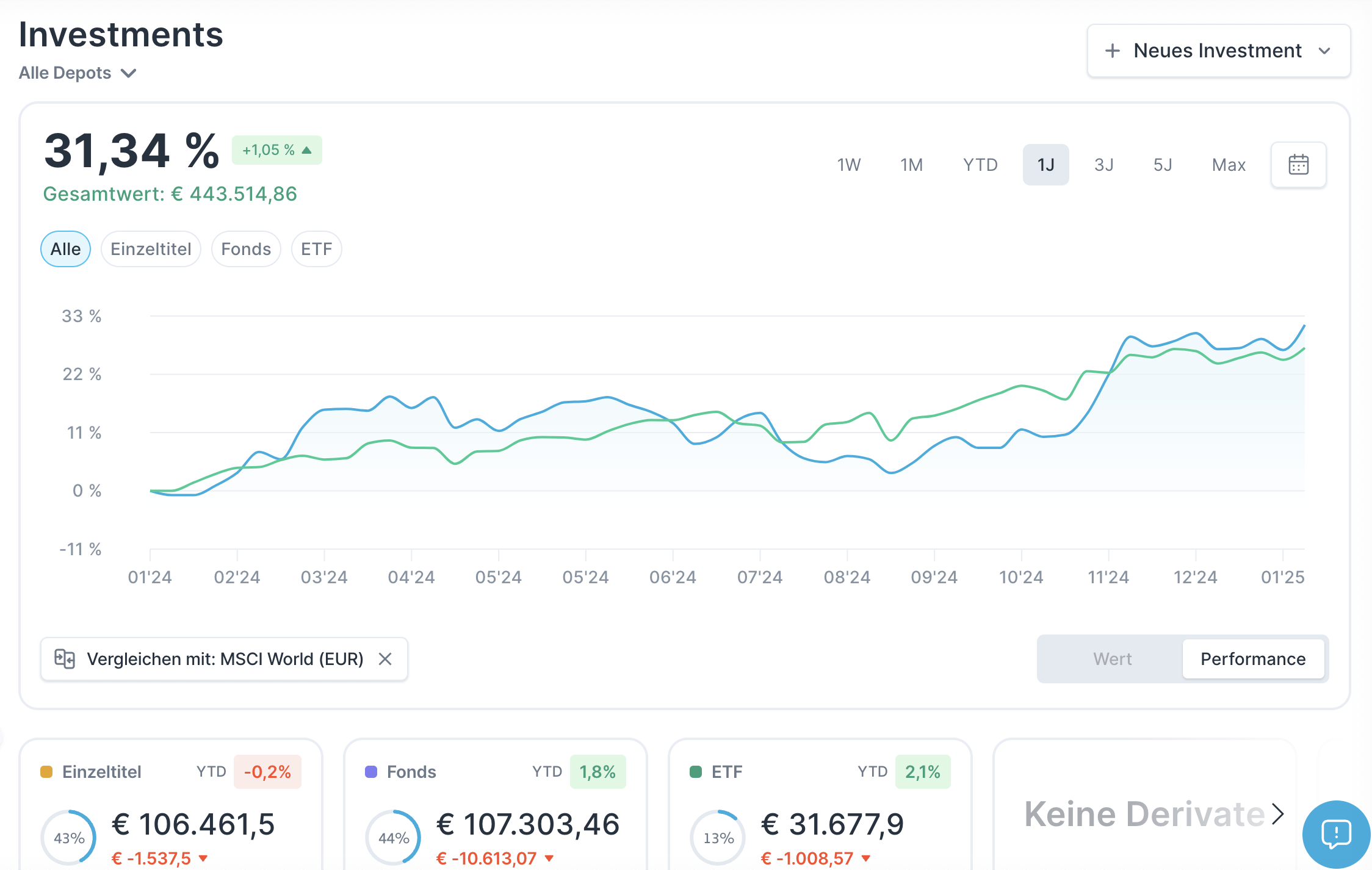This screenshot has width=1372, height=870.
Task: Click the 33 % y-axis label
Action: coord(81,316)
